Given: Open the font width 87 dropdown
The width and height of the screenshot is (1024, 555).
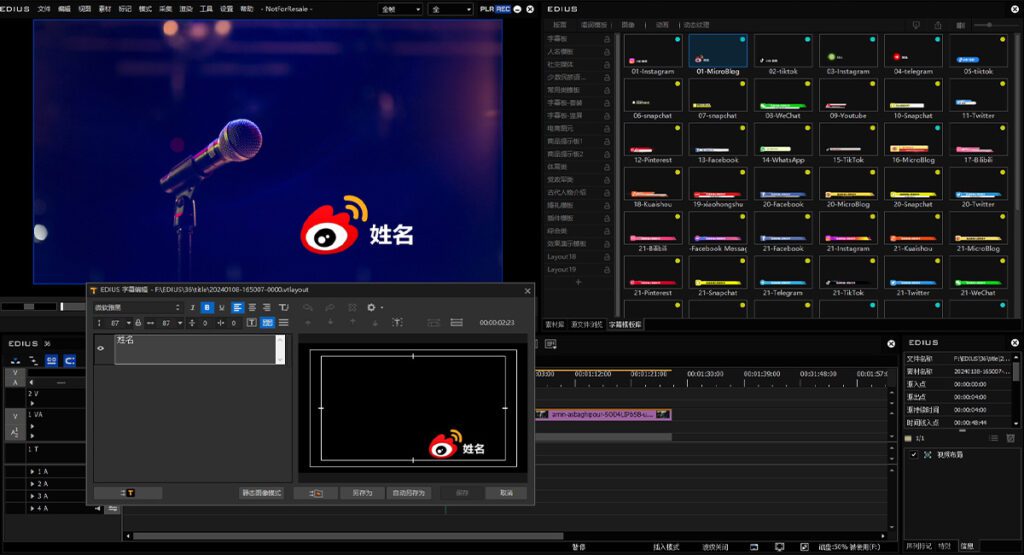Looking at the screenshot, I should click(x=180, y=323).
